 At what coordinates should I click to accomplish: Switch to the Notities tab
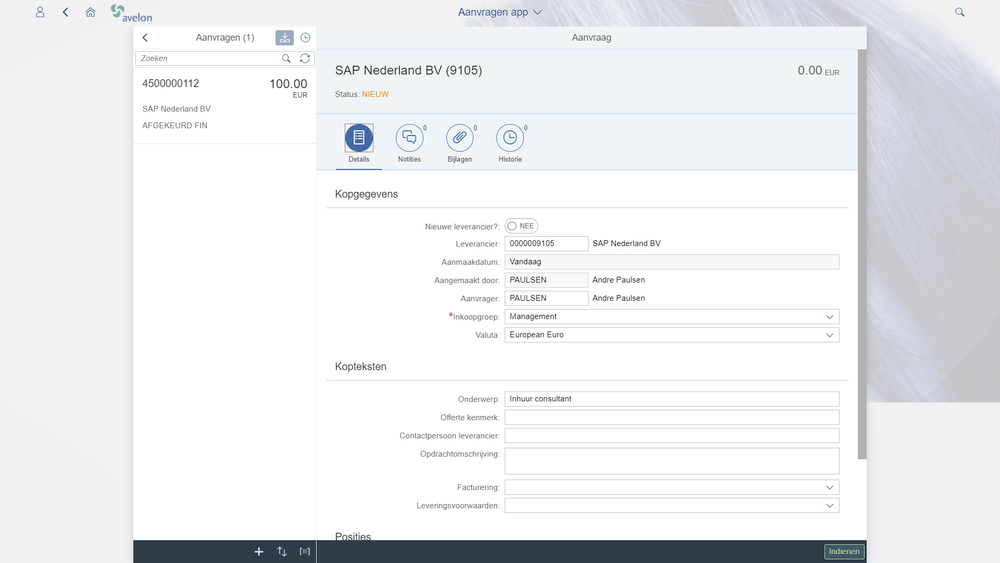(x=409, y=143)
